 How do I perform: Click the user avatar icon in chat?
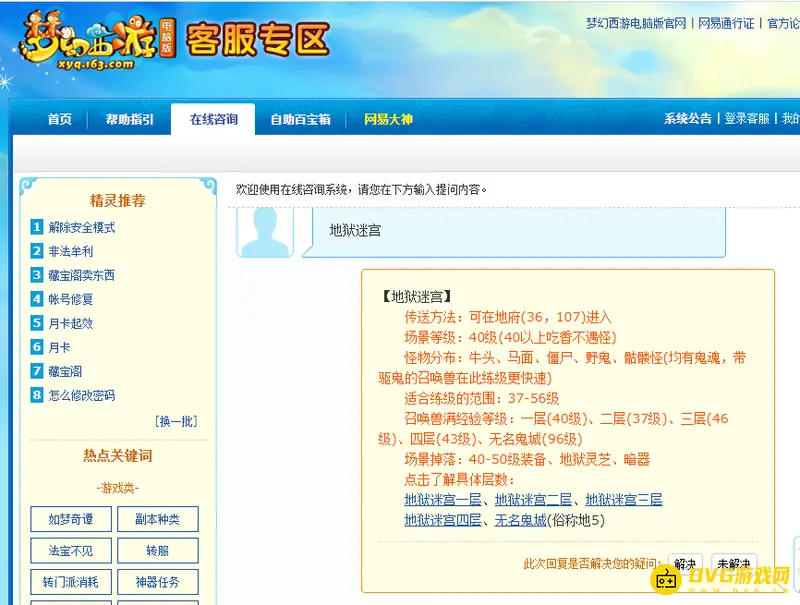265,233
